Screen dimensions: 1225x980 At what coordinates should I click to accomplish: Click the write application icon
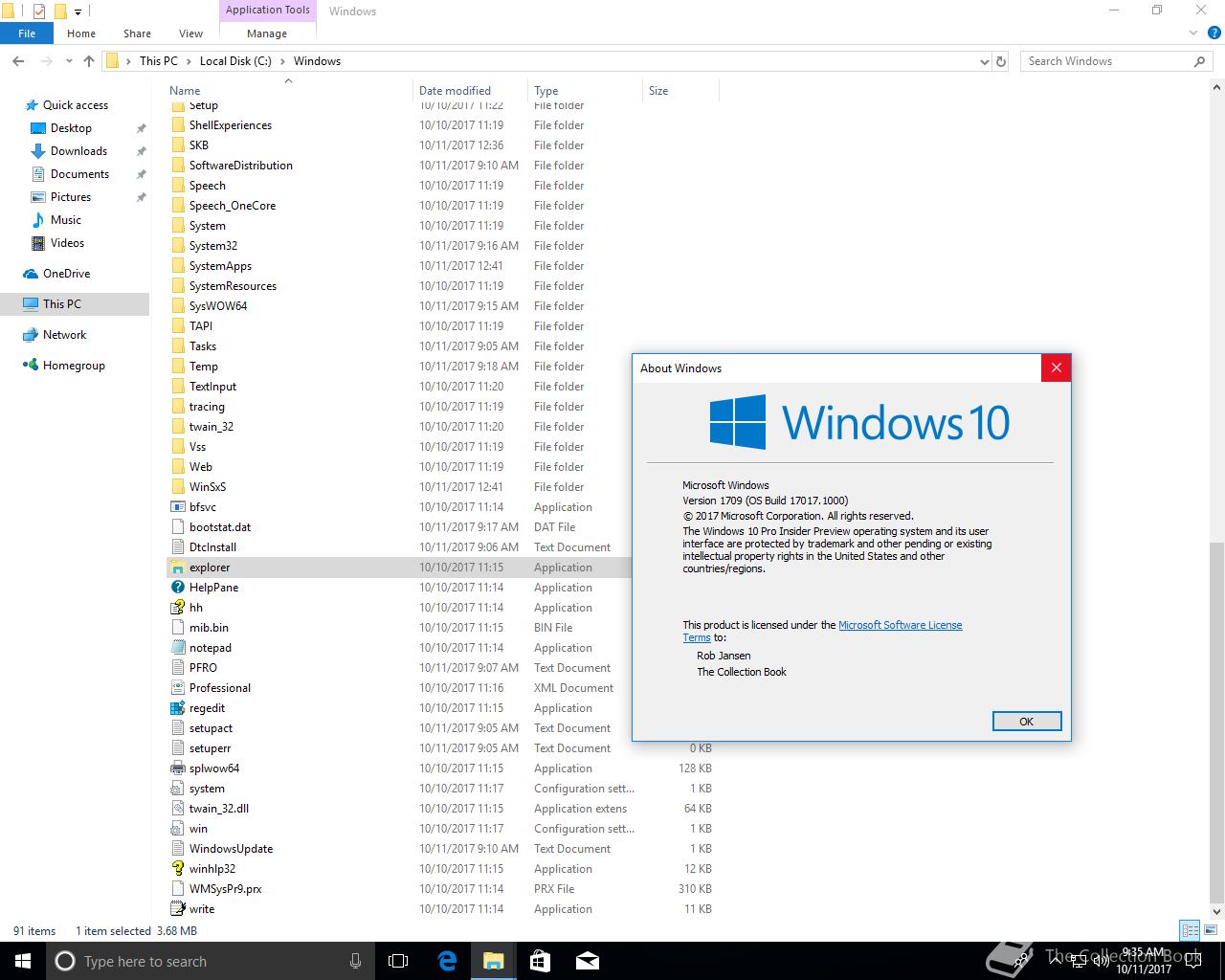pos(177,909)
